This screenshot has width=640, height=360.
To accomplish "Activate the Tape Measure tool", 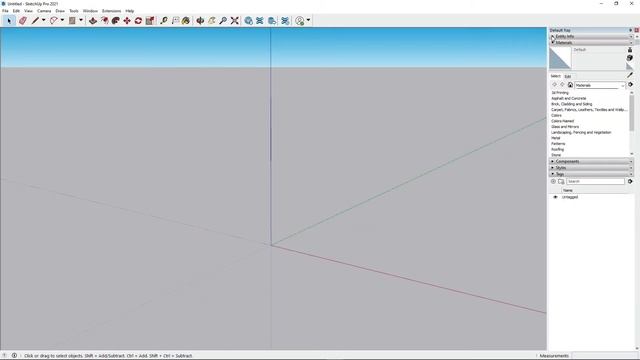I will [x=164, y=20].
